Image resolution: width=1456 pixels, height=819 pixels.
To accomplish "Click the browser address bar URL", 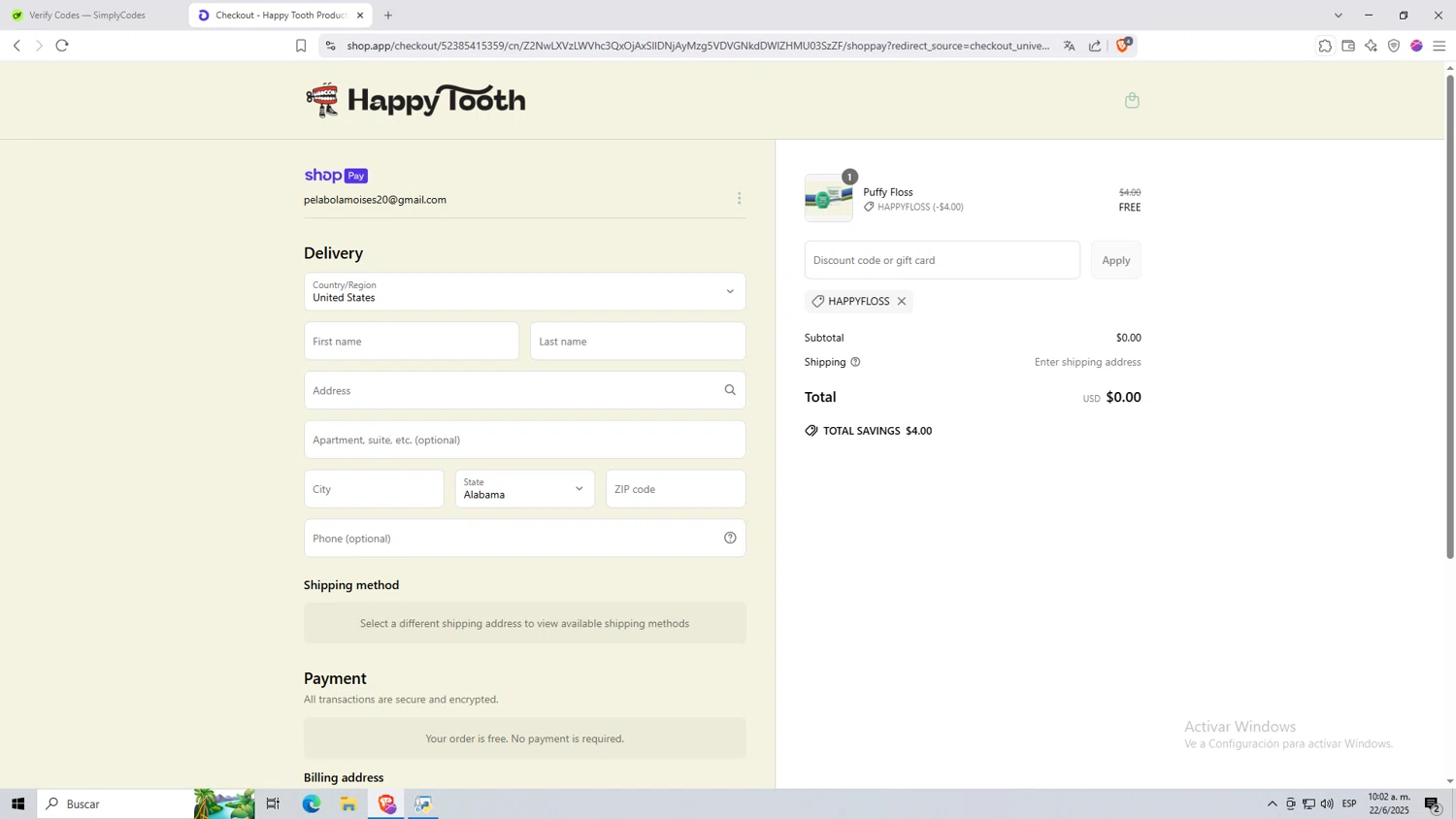I will coord(698,46).
